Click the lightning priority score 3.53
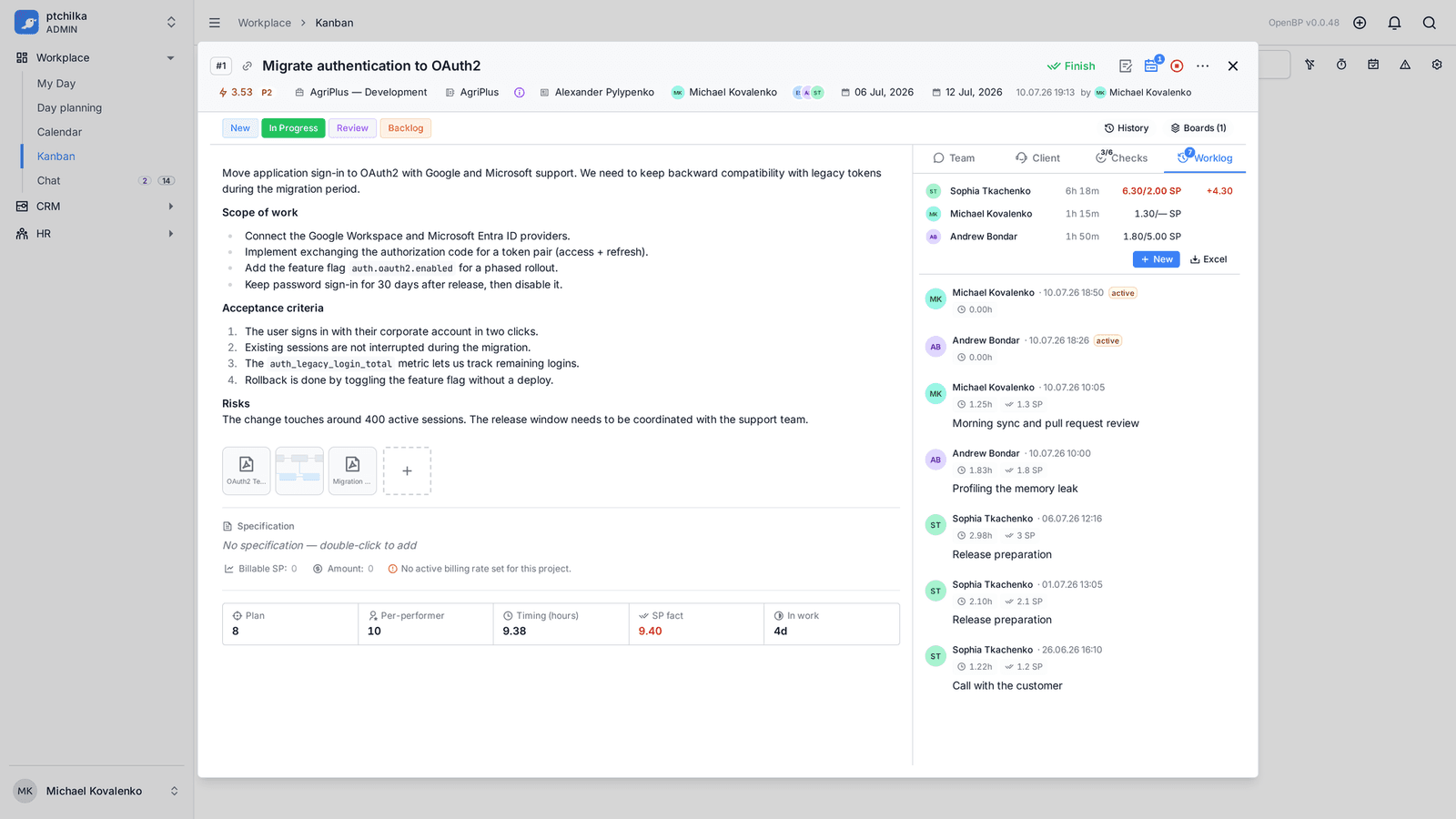 pos(236,93)
